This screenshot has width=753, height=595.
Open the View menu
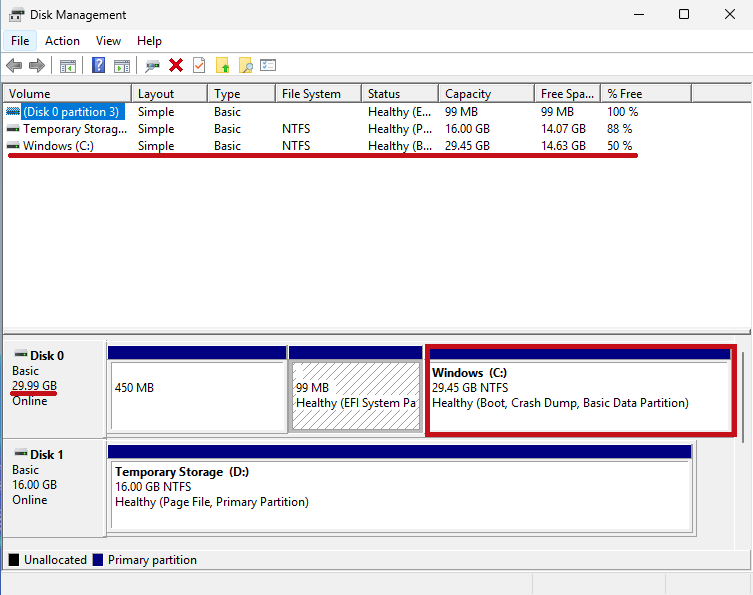(x=108, y=41)
